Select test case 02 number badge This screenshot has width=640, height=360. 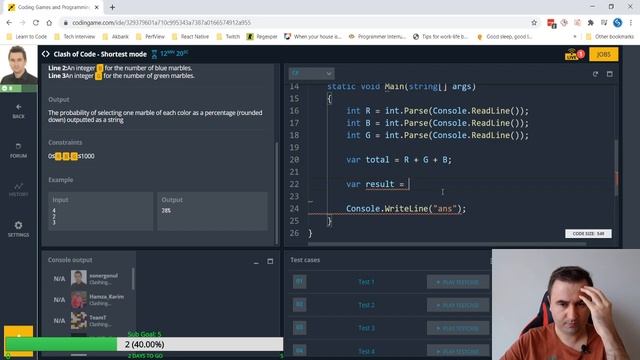click(300, 304)
